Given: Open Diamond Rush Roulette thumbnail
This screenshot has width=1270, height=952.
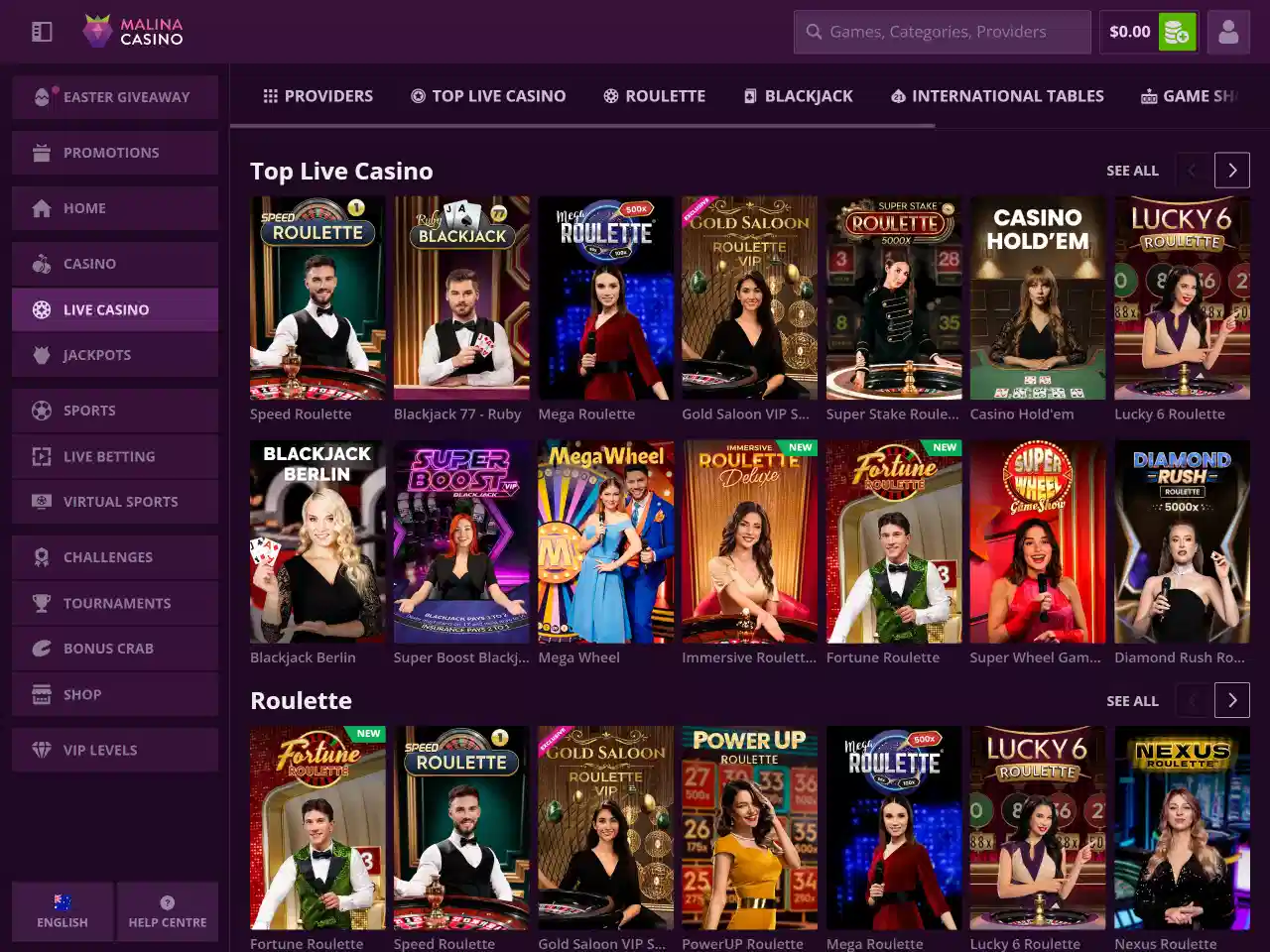Looking at the screenshot, I should click(1182, 541).
